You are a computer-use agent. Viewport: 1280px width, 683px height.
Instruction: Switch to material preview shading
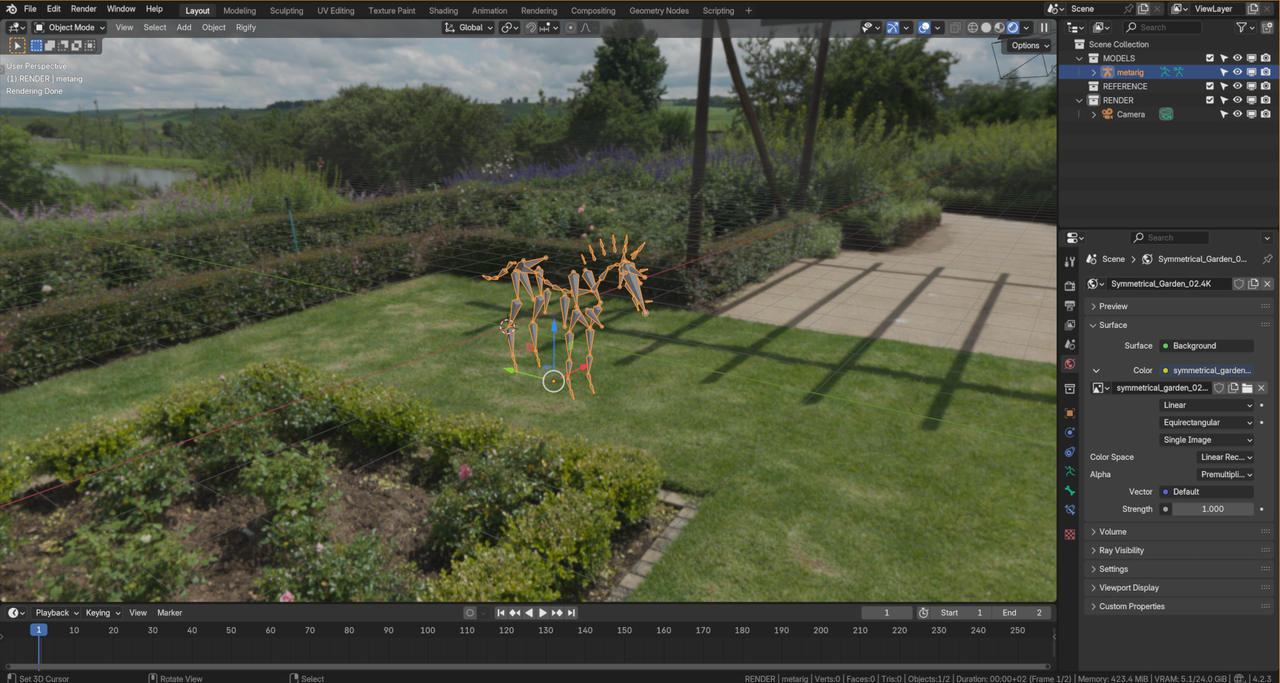999,28
